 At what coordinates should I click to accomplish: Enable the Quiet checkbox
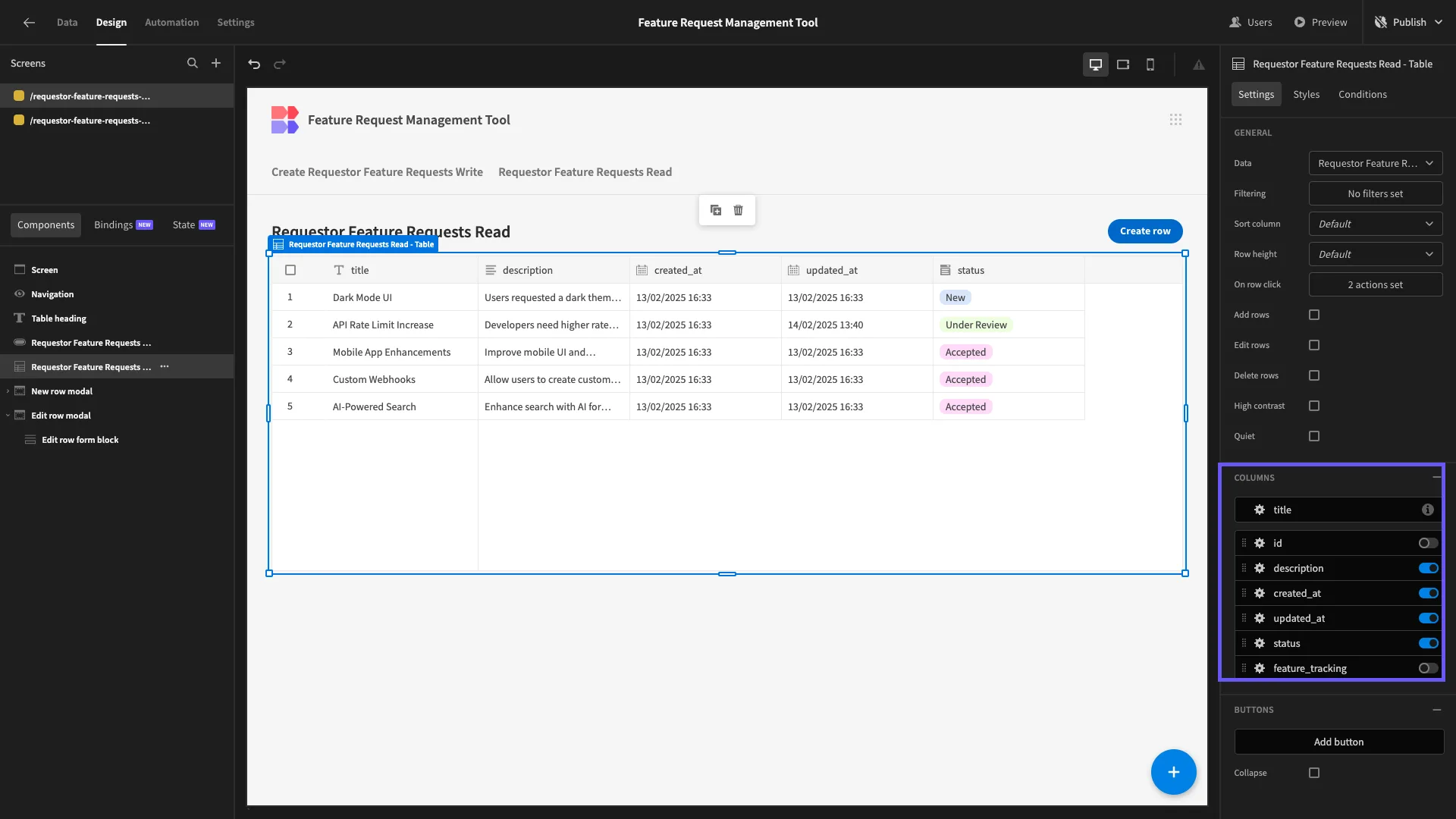click(x=1314, y=436)
